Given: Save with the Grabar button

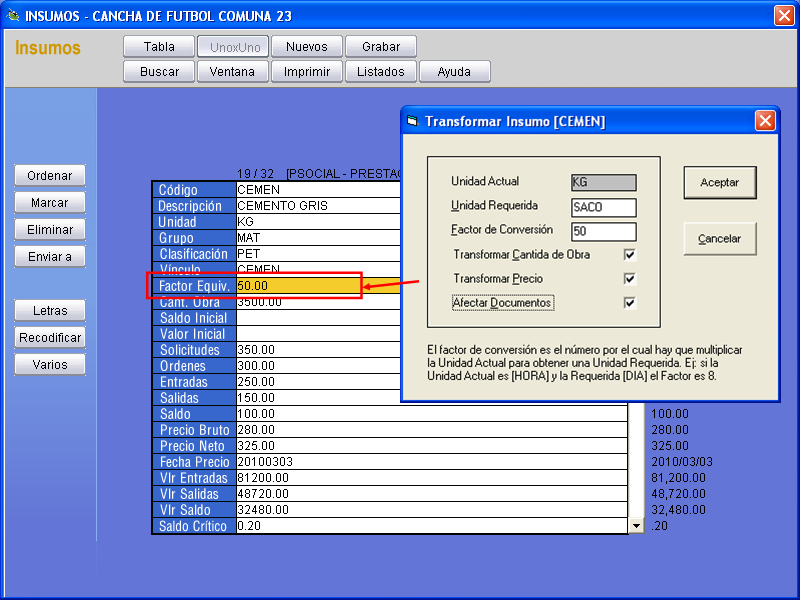Looking at the screenshot, I should click(381, 47).
